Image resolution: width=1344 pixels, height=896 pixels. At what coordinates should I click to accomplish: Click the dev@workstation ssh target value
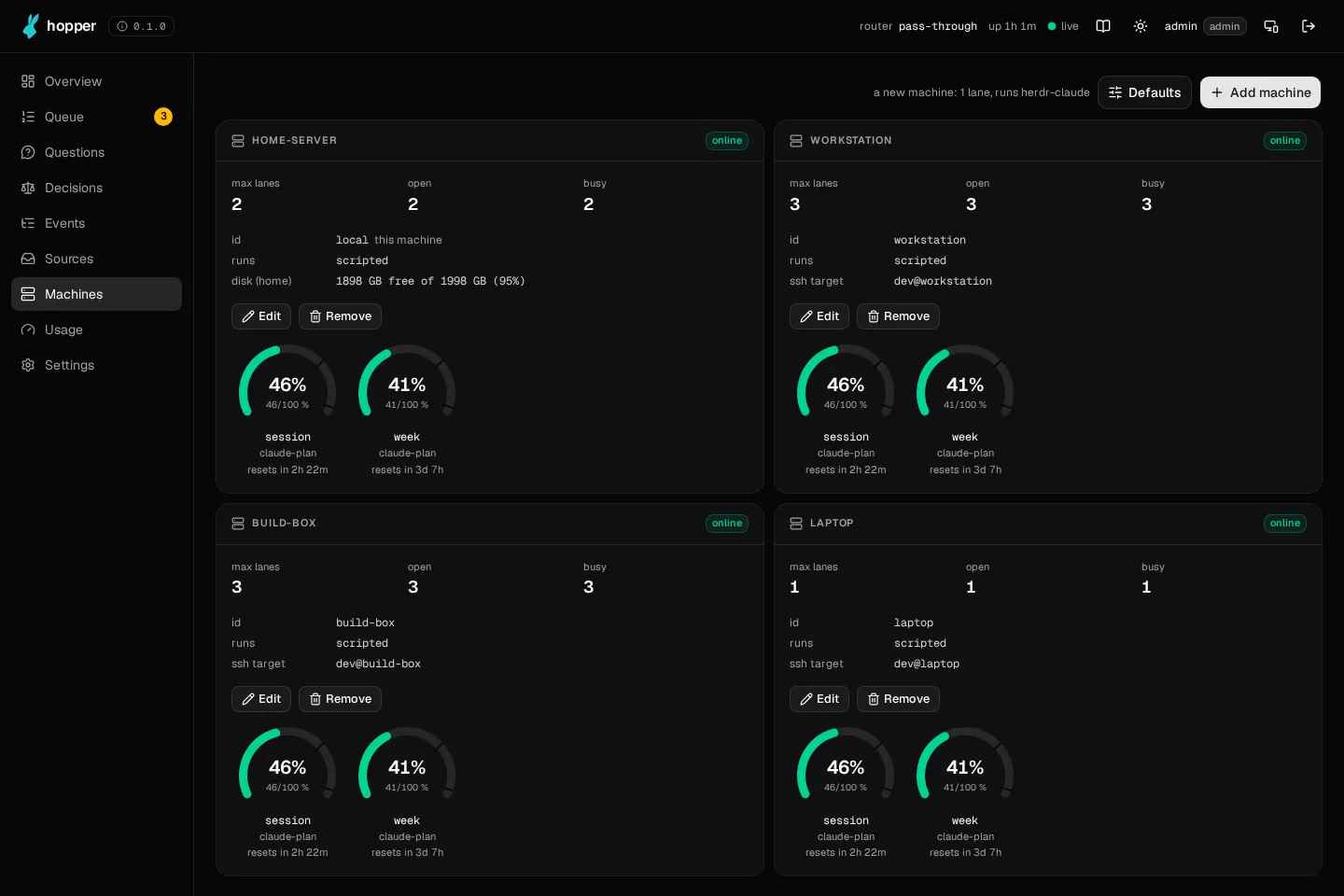(943, 281)
